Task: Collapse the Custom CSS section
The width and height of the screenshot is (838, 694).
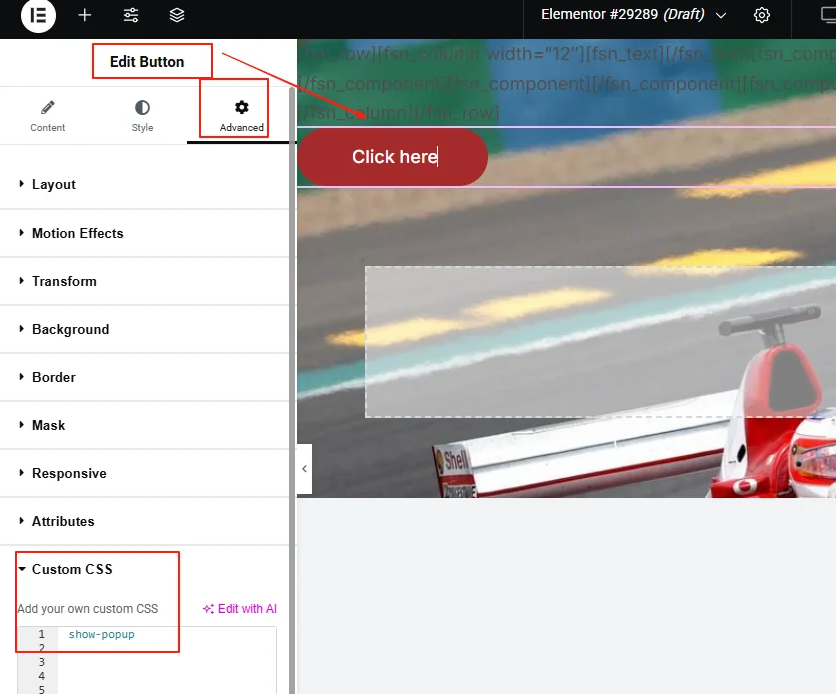Action: tap(72, 569)
